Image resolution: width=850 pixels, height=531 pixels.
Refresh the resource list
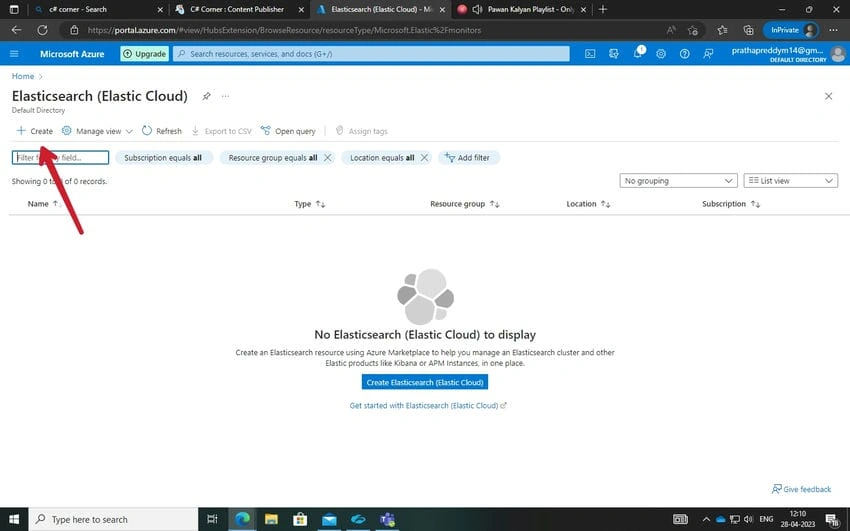pos(162,131)
